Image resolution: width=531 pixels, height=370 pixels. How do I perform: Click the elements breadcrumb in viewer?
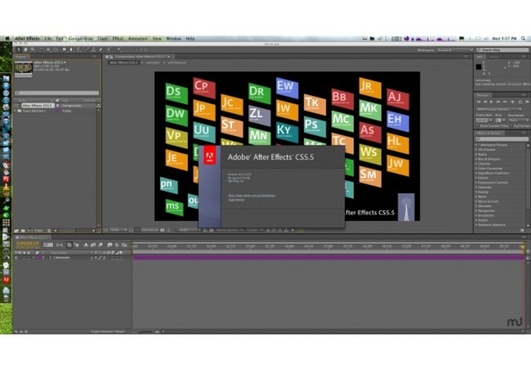tap(153, 63)
